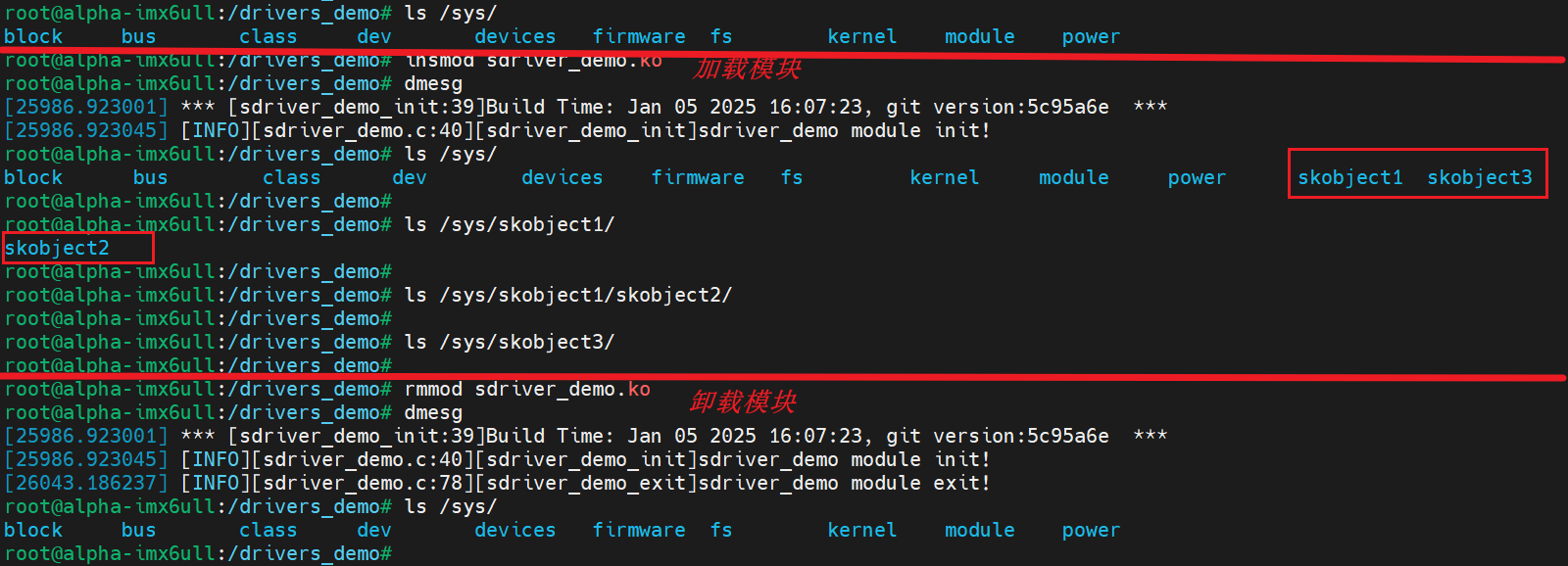Click the dmesg command after rmmod
The image size is (1568, 566).
[433, 412]
